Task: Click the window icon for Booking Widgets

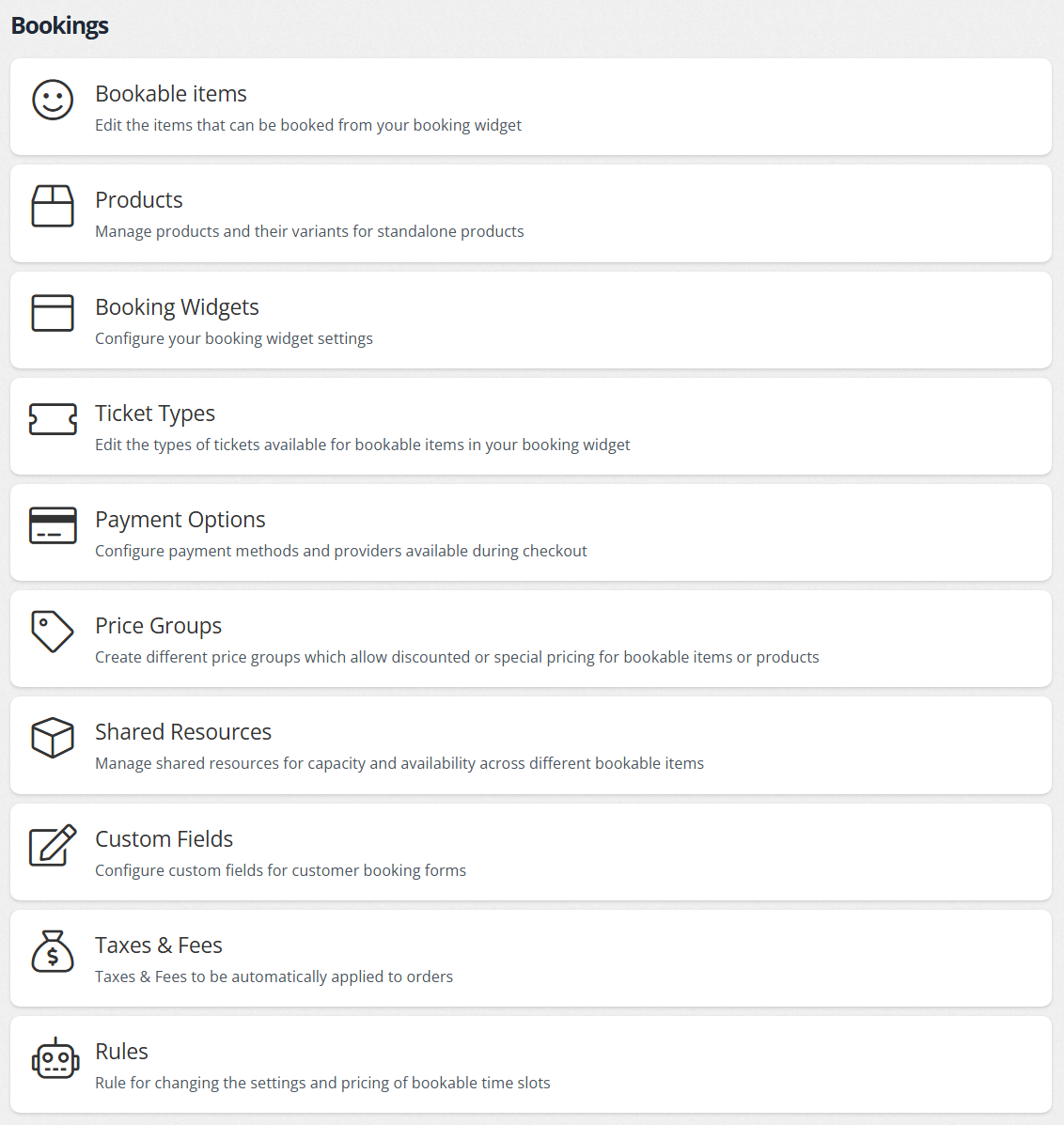Action: (x=53, y=313)
